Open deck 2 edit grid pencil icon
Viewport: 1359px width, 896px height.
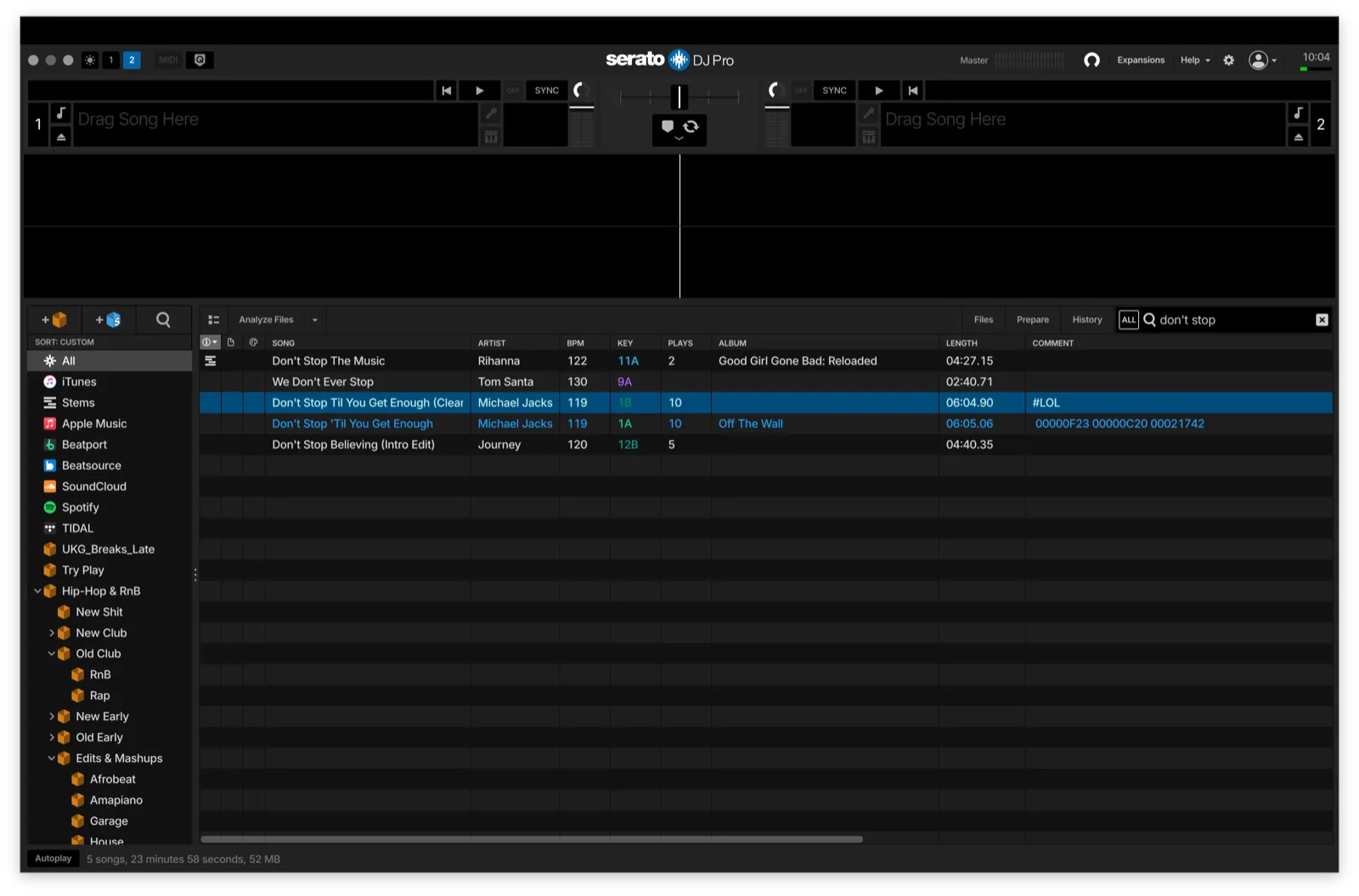coord(868,113)
